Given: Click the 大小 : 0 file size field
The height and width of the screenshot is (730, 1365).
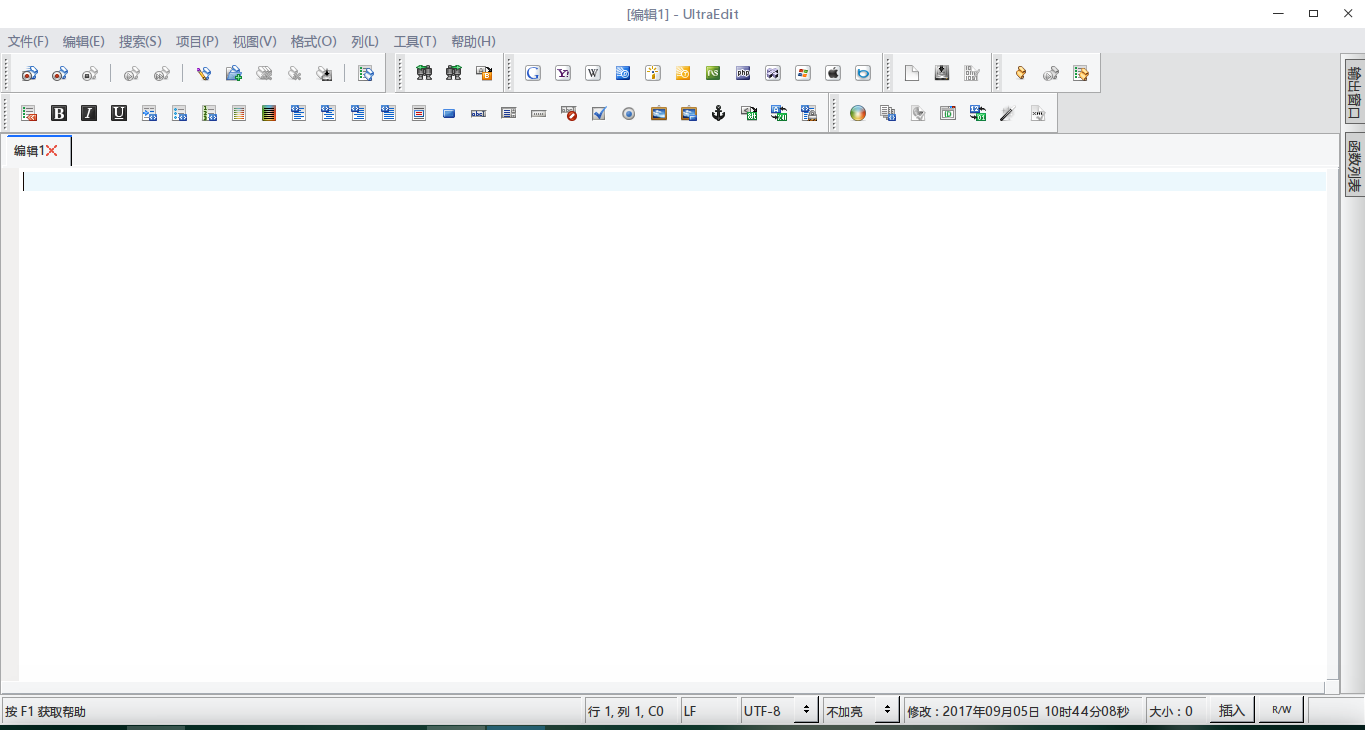Looking at the screenshot, I should pos(1176,711).
